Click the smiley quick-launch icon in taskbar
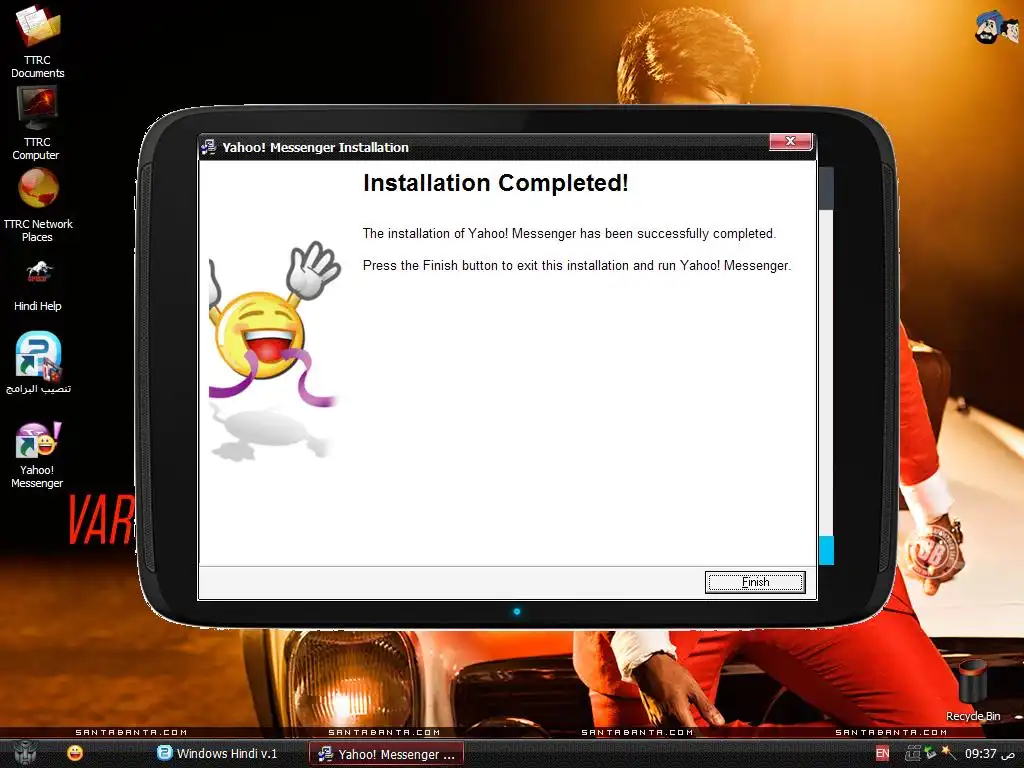This screenshot has width=1024, height=768. coord(75,753)
